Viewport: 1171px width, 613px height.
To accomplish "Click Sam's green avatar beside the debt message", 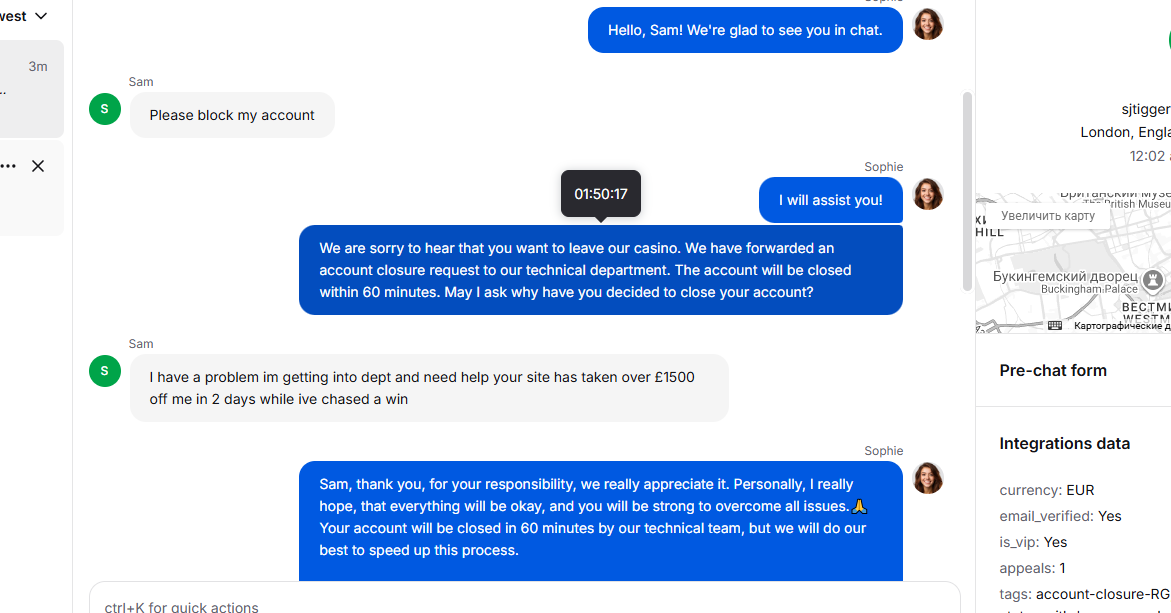I will [105, 371].
